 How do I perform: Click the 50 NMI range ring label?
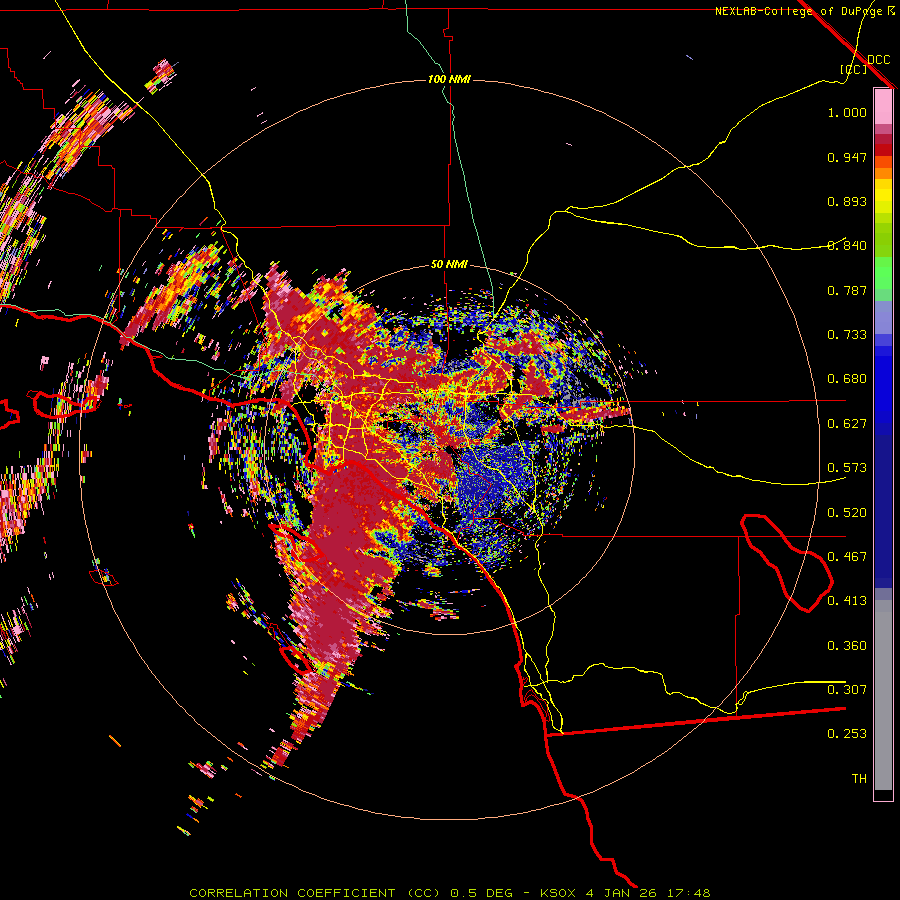449,265
